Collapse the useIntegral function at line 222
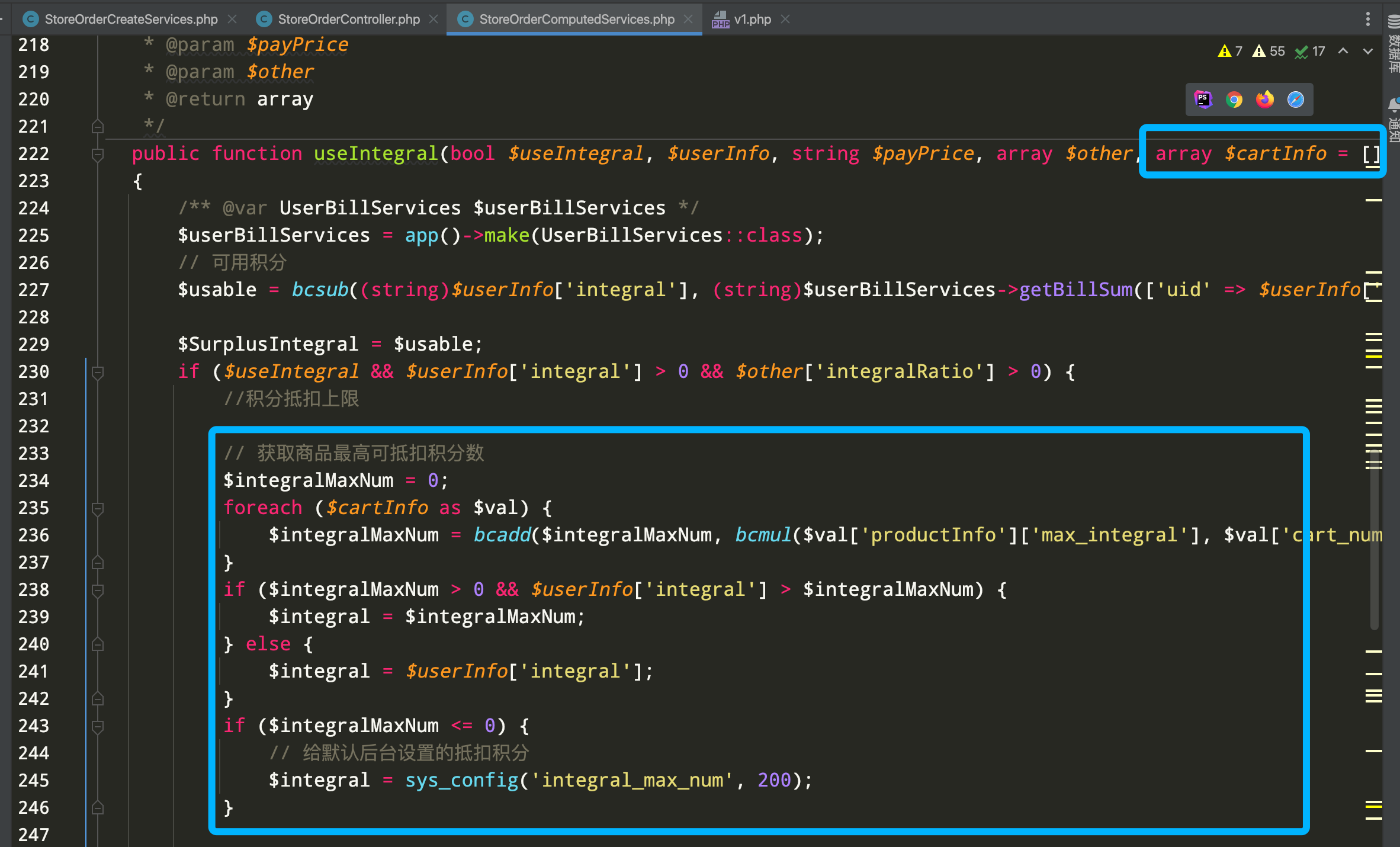Image resolution: width=1400 pixels, height=847 pixels. pos(98,154)
